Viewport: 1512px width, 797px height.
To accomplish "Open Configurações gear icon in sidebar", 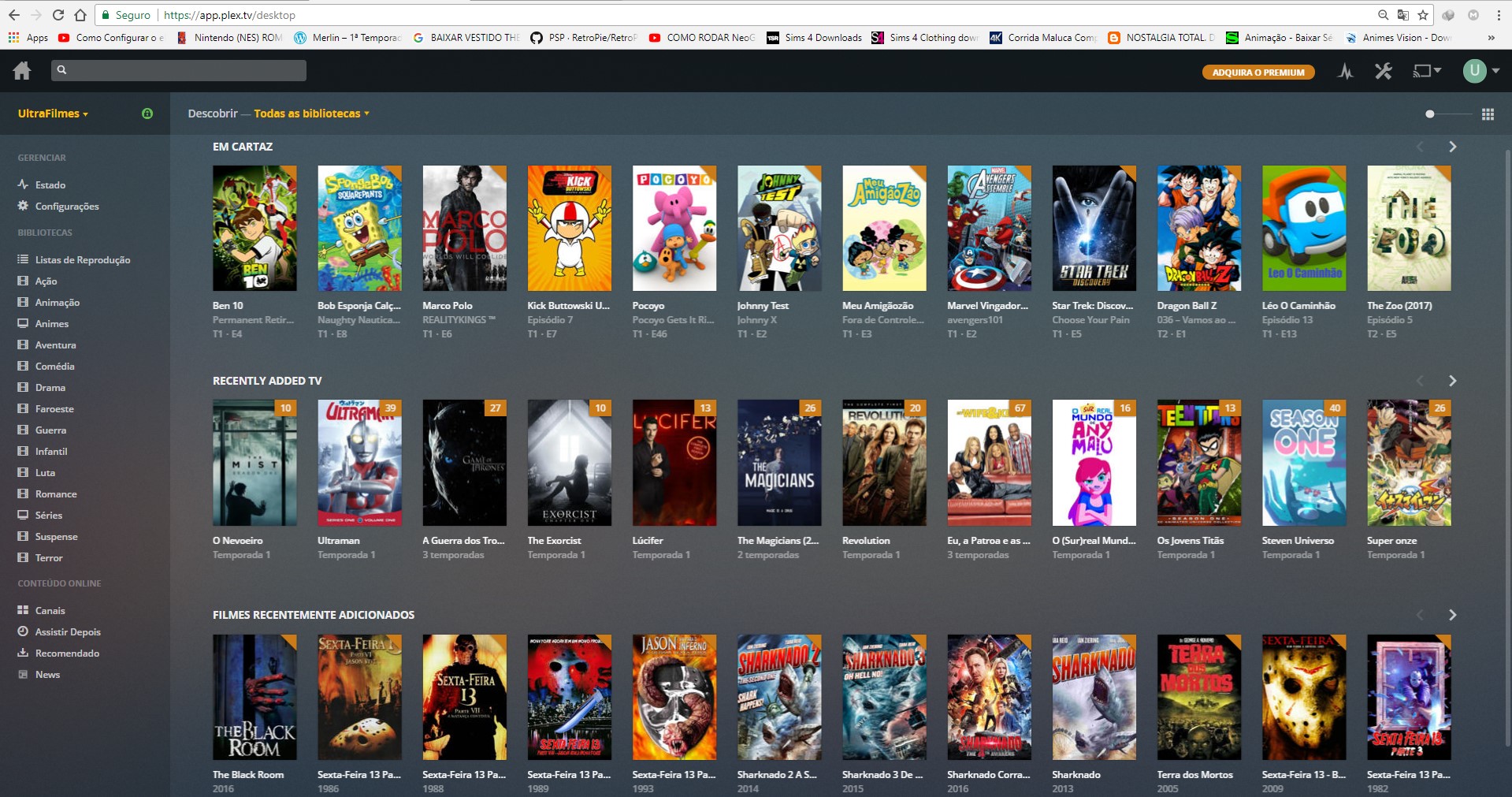I will (x=23, y=206).
